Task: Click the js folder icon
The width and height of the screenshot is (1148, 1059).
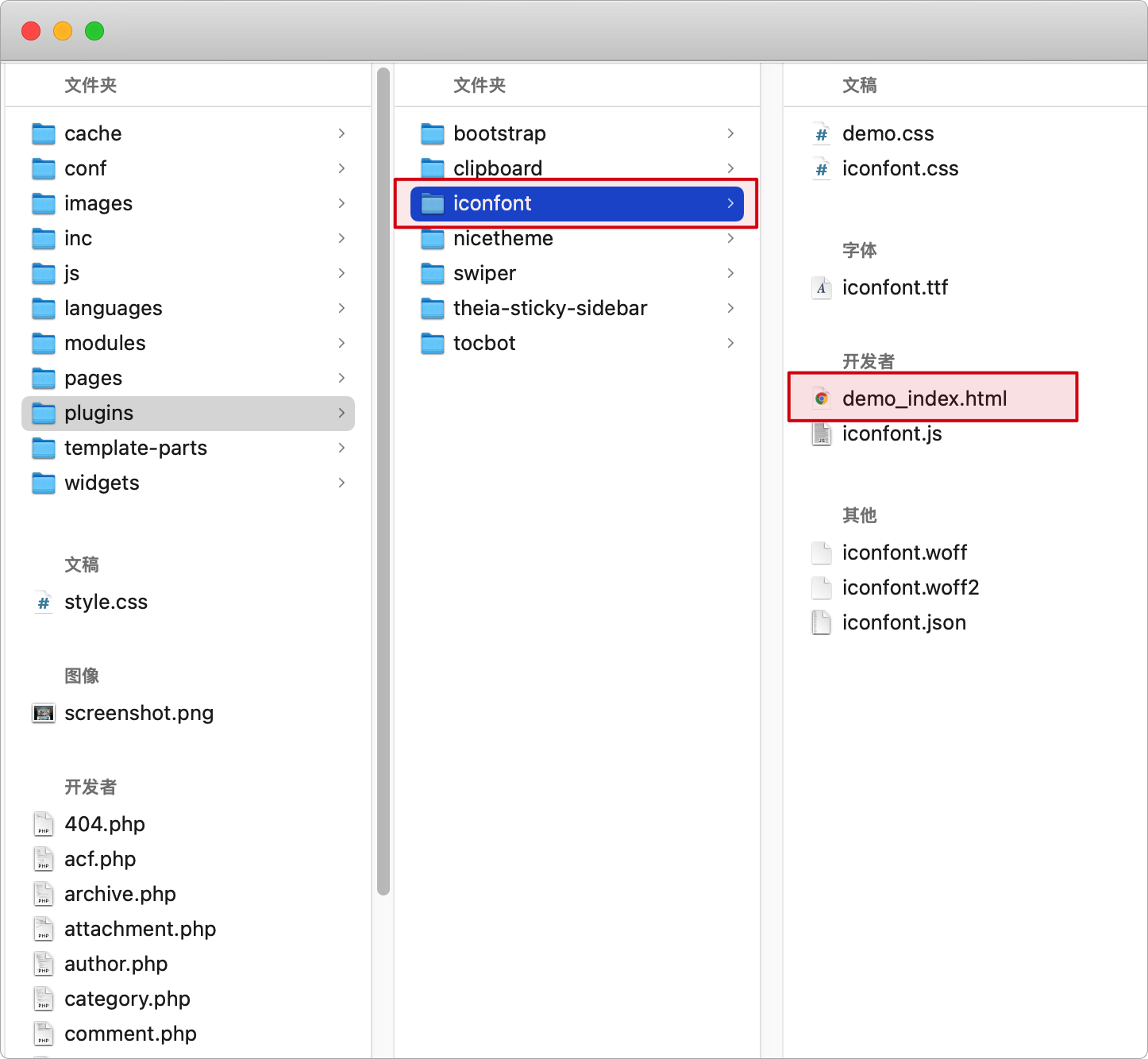Action: pos(44,273)
